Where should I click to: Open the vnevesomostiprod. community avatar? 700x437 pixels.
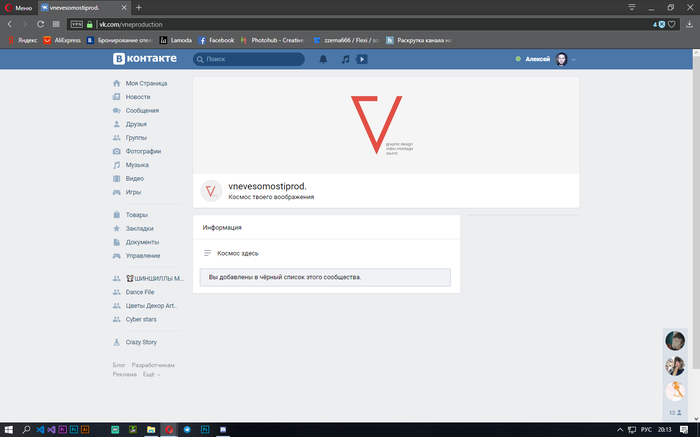tap(211, 191)
